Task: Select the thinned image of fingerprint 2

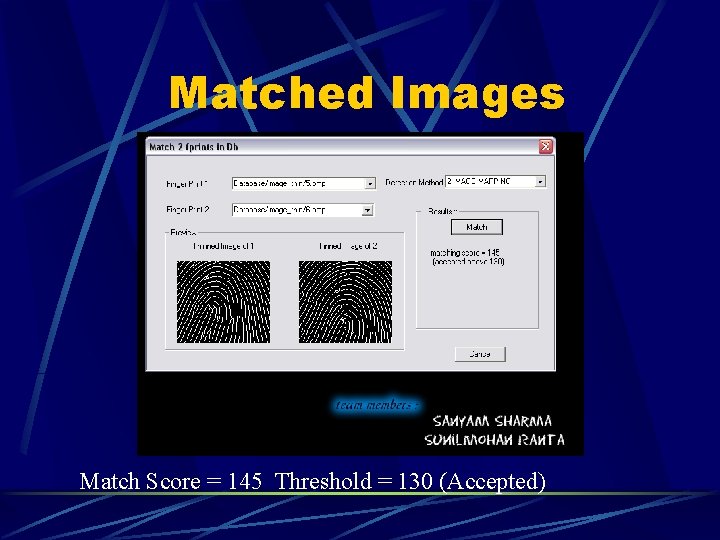Action: click(345, 302)
